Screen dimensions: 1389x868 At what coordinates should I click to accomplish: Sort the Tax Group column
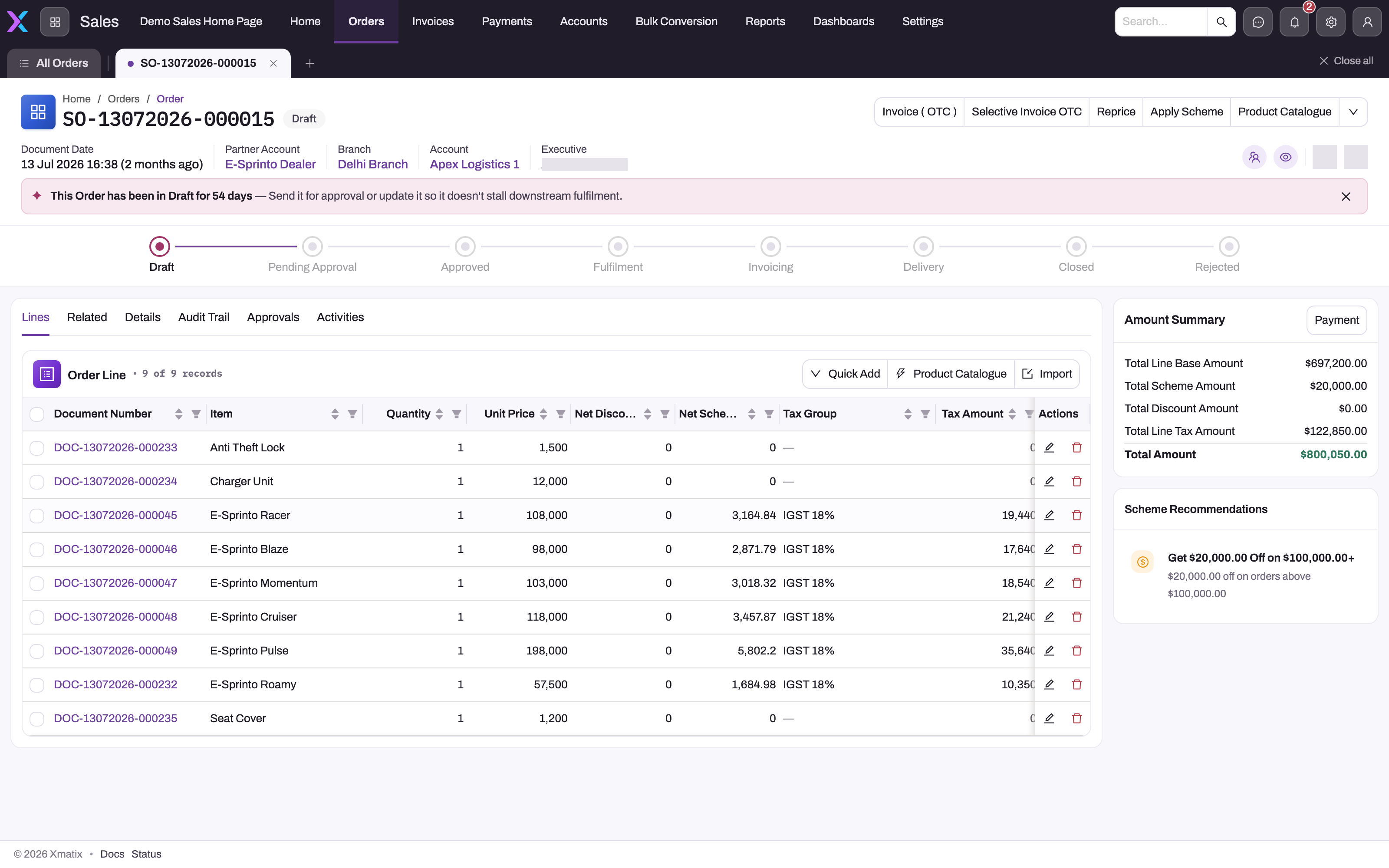pos(908,414)
